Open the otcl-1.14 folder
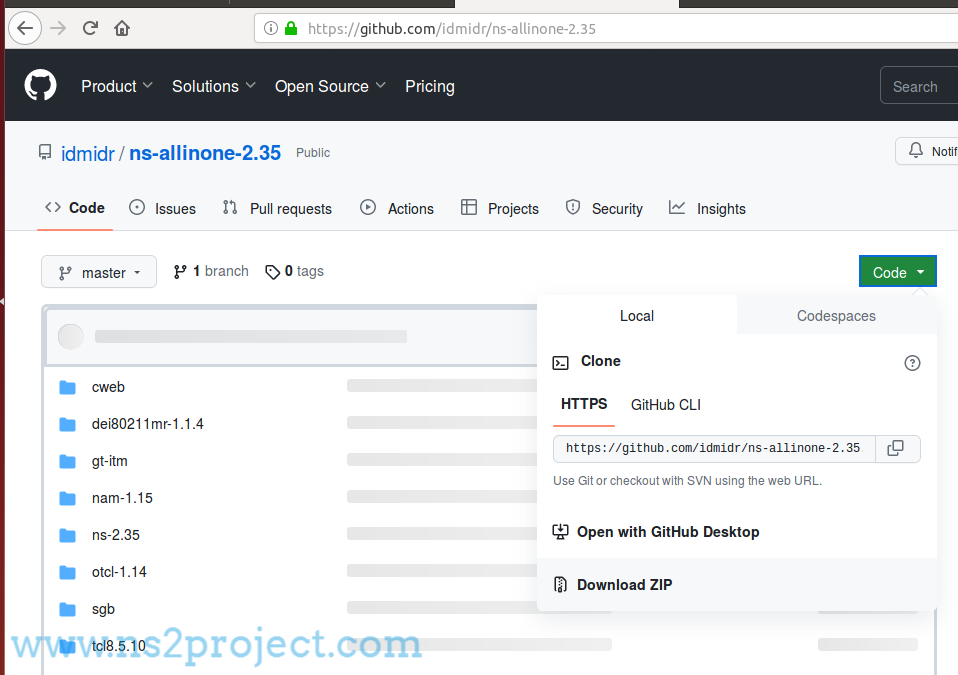This screenshot has width=958, height=675. point(119,572)
